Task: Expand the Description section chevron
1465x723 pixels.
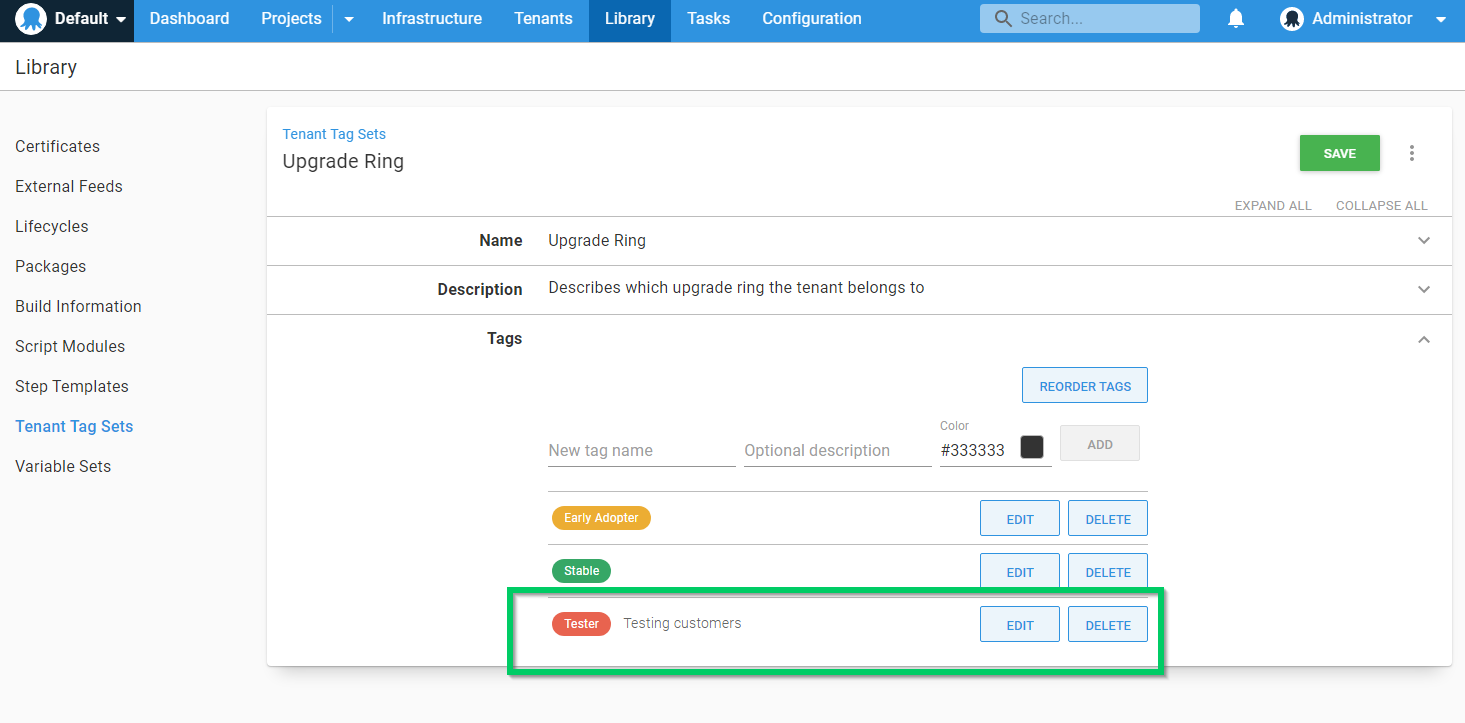Action: click(x=1424, y=290)
